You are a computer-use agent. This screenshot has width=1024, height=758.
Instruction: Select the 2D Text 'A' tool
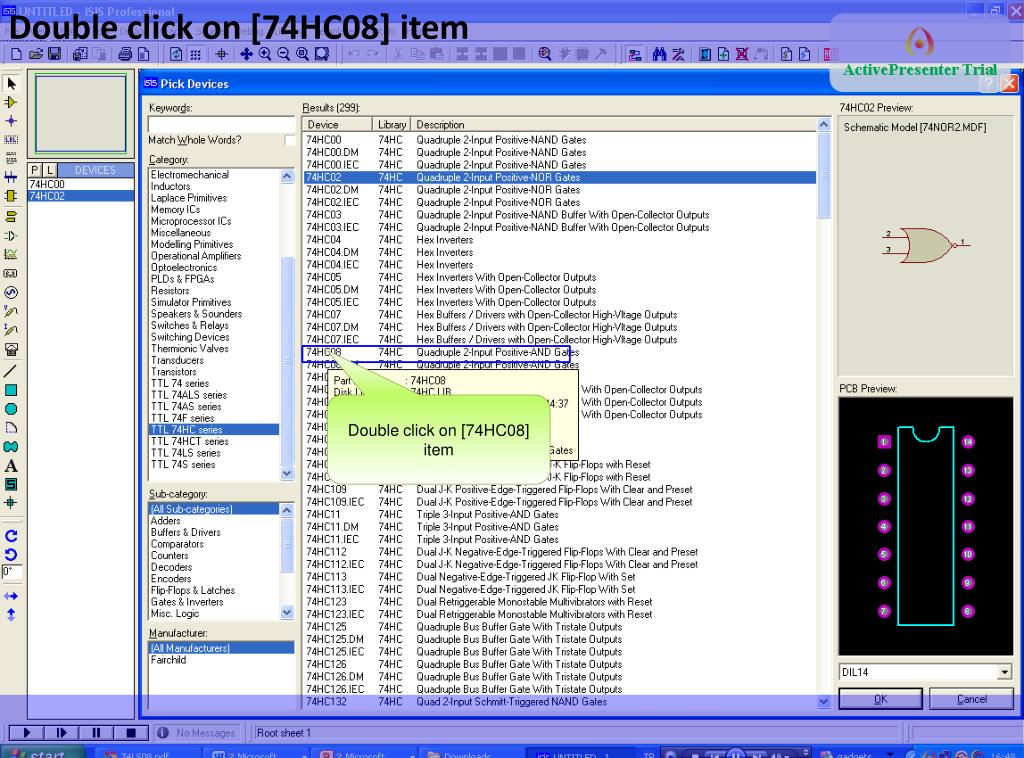pos(11,466)
